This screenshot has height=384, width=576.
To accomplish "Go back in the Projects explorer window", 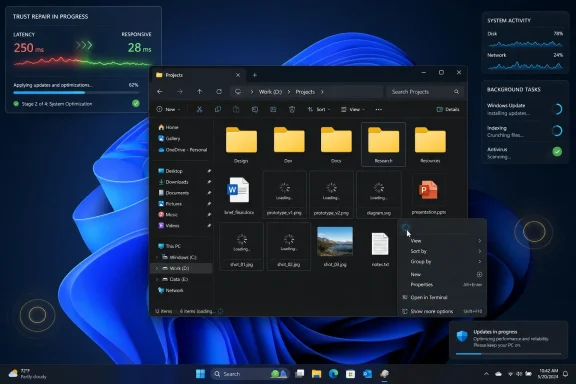I will 160,92.
